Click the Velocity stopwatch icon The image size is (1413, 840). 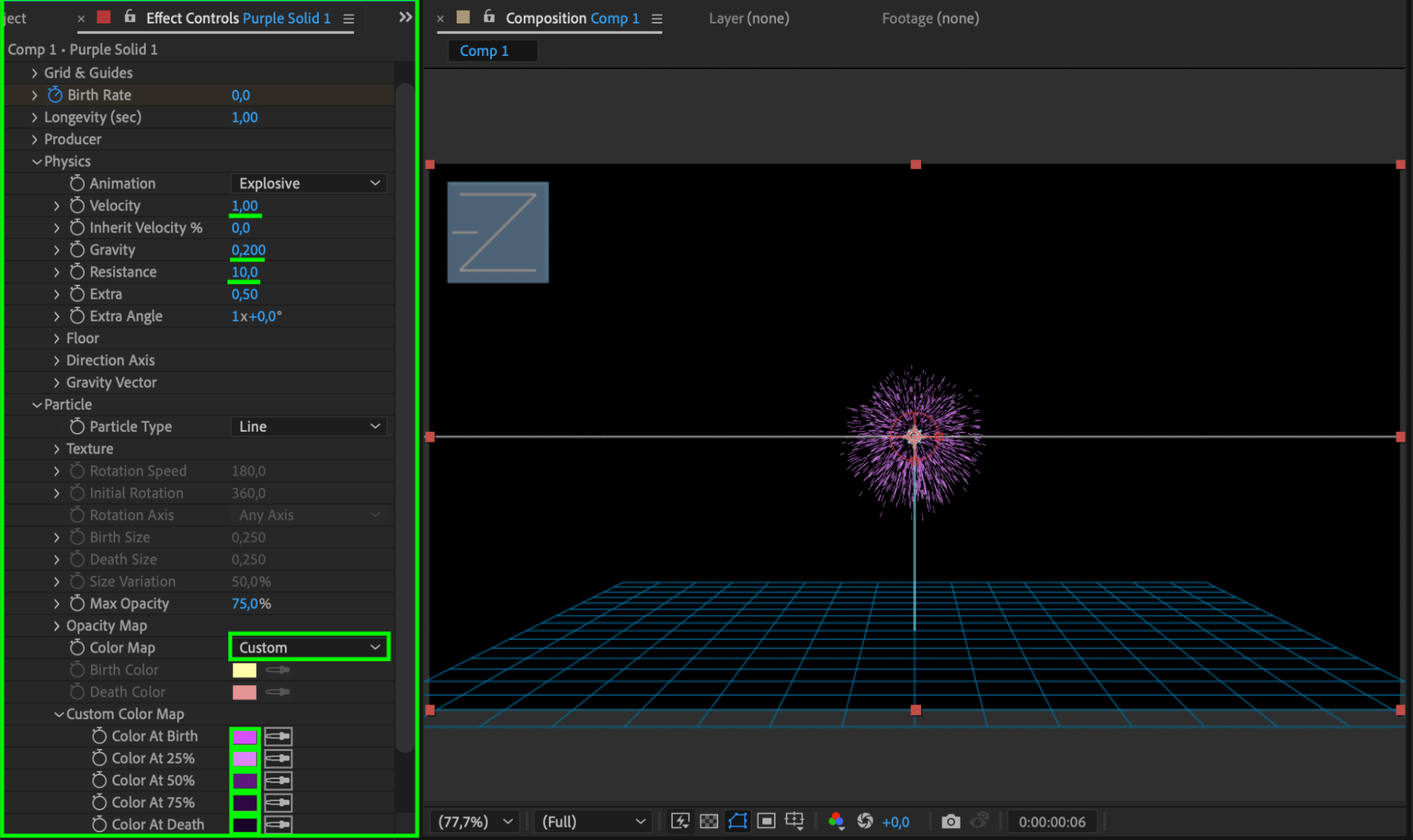coord(77,206)
